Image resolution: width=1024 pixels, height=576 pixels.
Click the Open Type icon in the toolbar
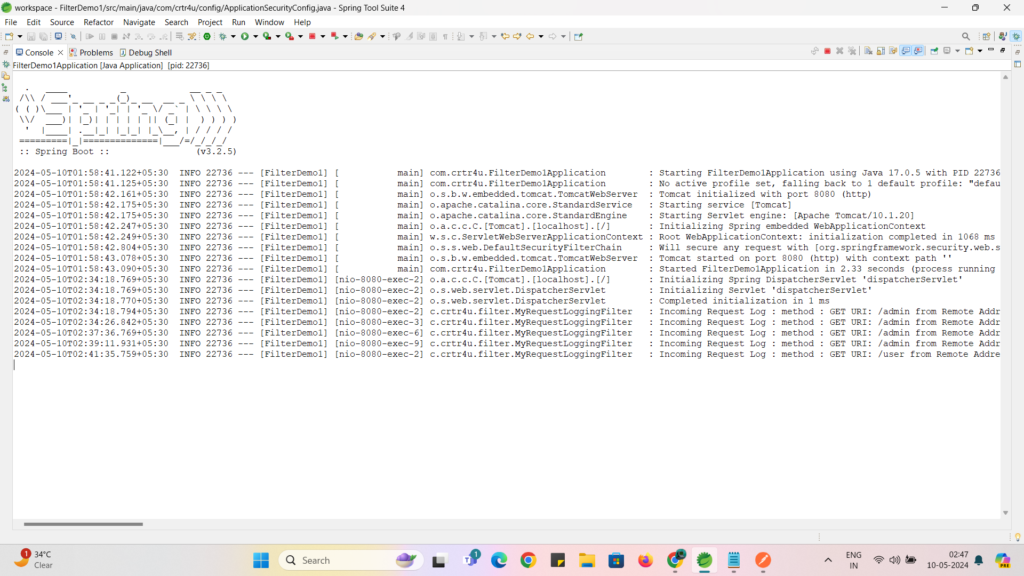359,37
